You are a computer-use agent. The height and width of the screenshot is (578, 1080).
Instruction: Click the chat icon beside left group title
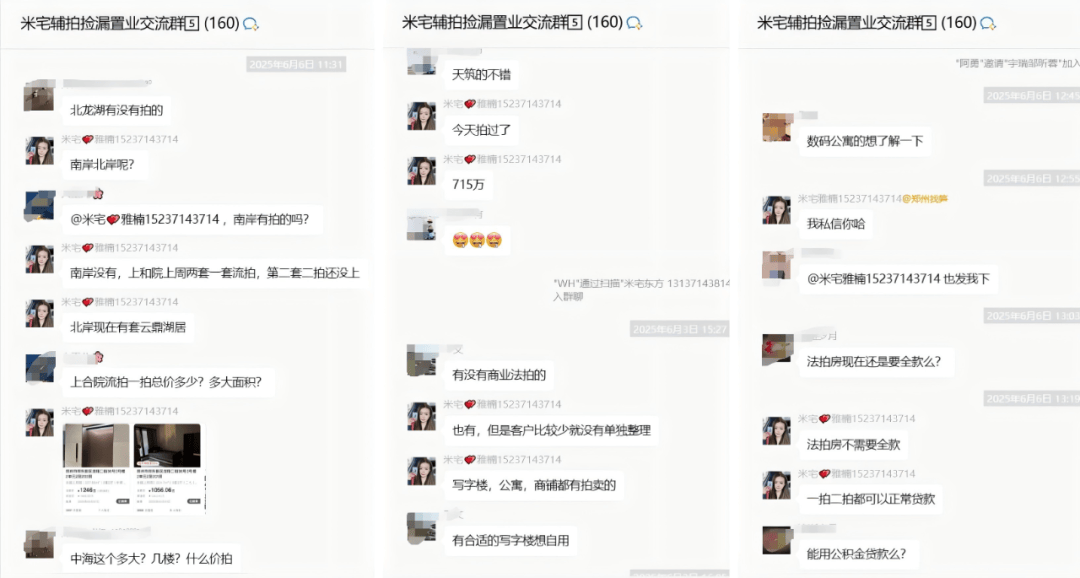(251, 24)
